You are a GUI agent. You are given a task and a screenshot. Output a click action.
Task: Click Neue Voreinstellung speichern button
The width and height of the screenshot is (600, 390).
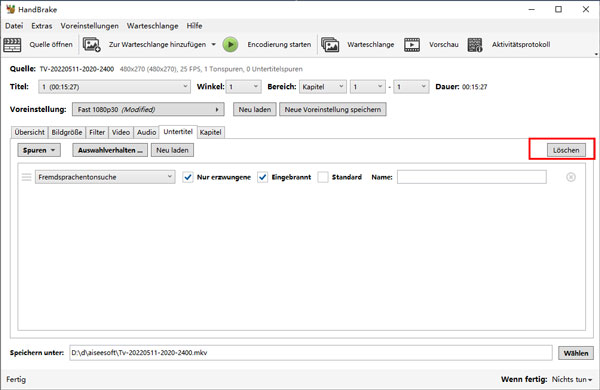tap(333, 109)
